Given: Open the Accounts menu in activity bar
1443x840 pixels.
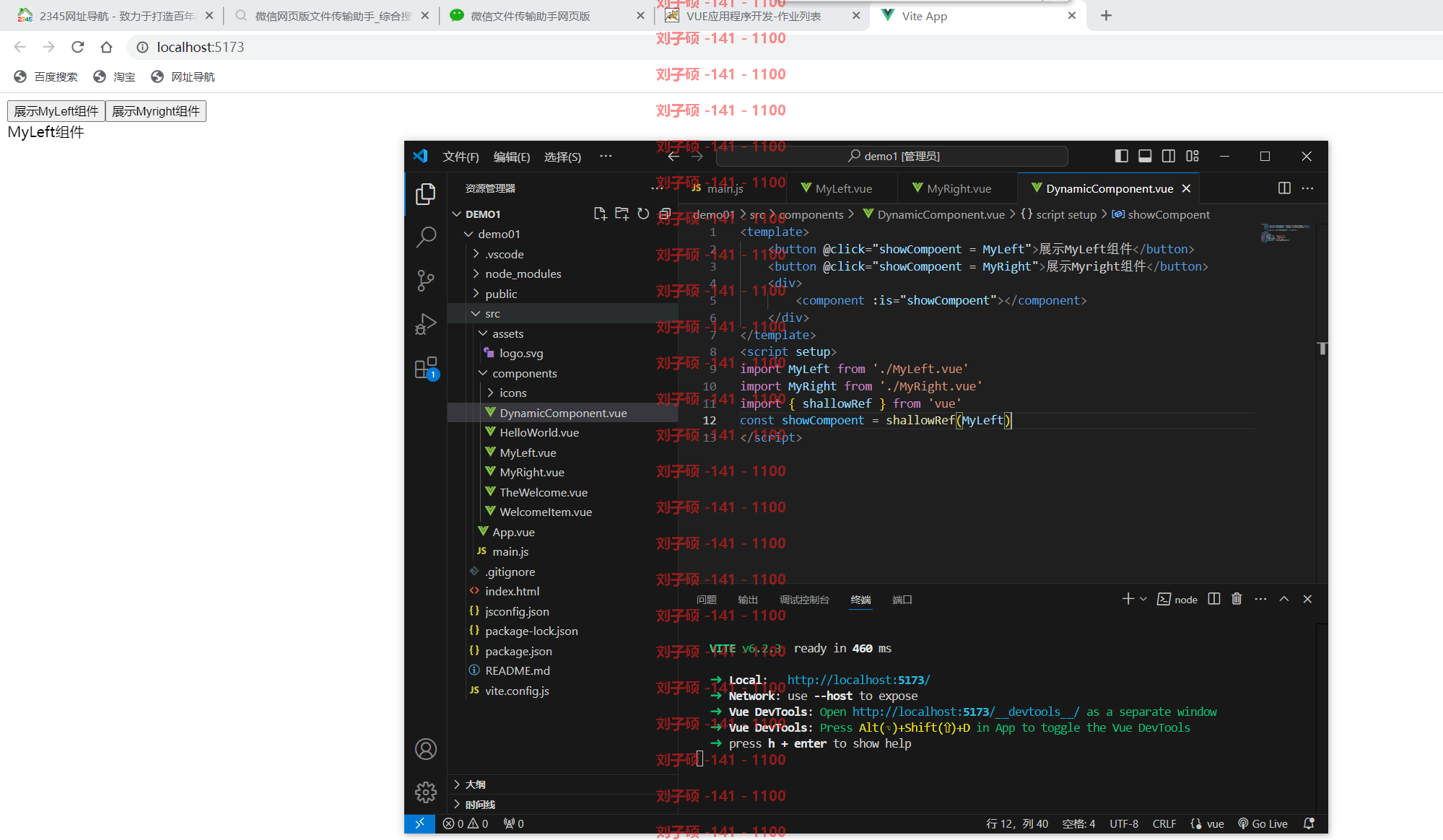Looking at the screenshot, I should pyautogui.click(x=426, y=749).
